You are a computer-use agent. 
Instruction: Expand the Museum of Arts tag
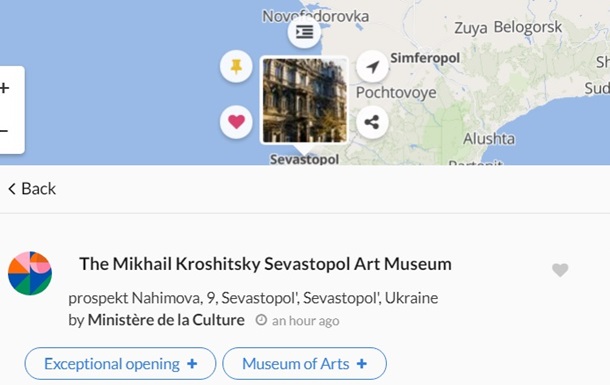point(305,364)
